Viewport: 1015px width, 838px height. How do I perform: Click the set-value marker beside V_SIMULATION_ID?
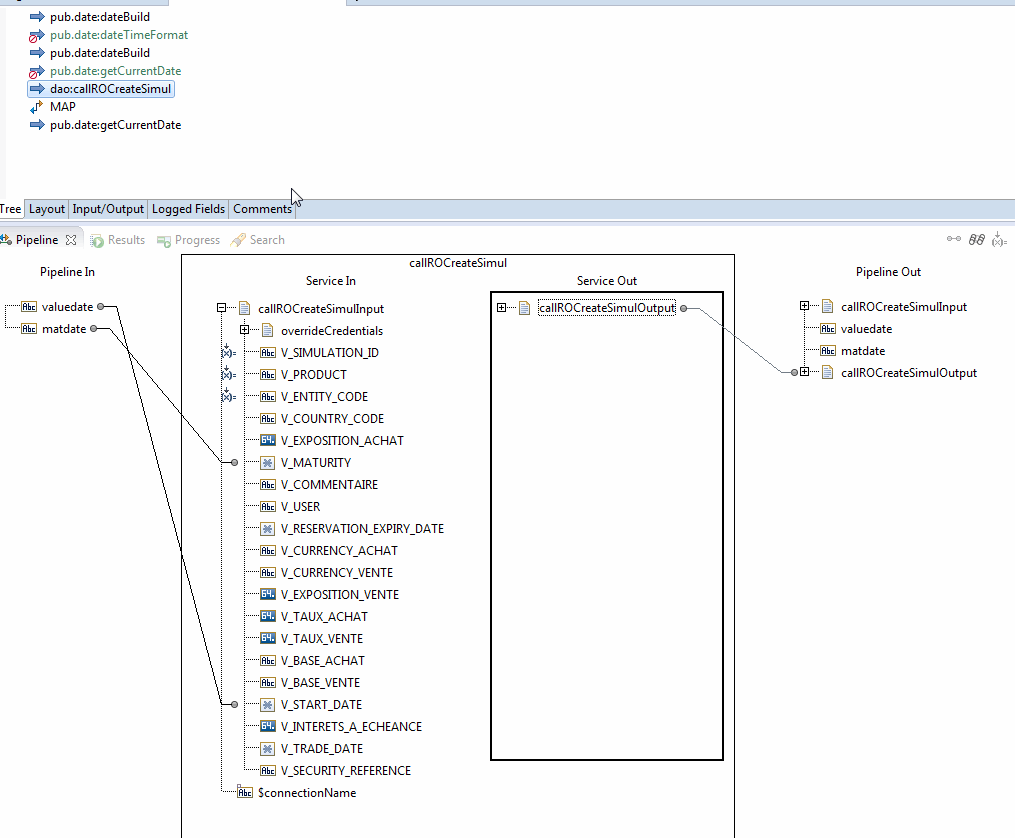229,351
